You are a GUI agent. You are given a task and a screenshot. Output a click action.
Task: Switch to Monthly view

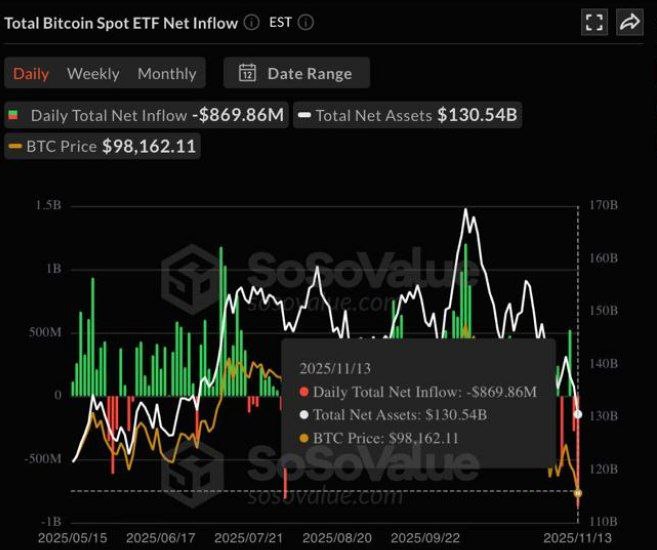tap(167, 73)
